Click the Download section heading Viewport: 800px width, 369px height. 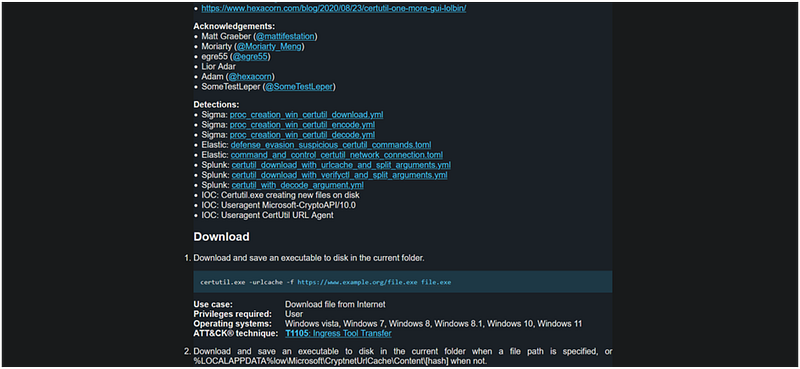tap(221, 237)
